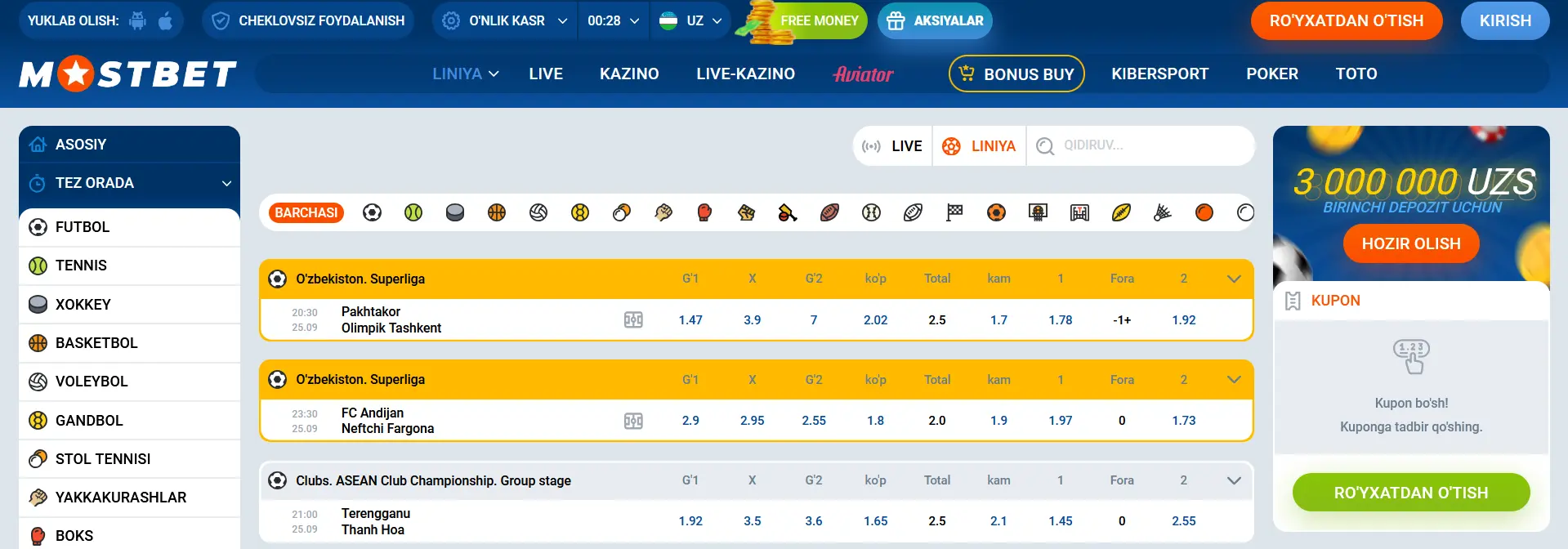The image size is (1568, 549).
Task: Click the Kupon receipt icon
Action: tap(1293, 301)
